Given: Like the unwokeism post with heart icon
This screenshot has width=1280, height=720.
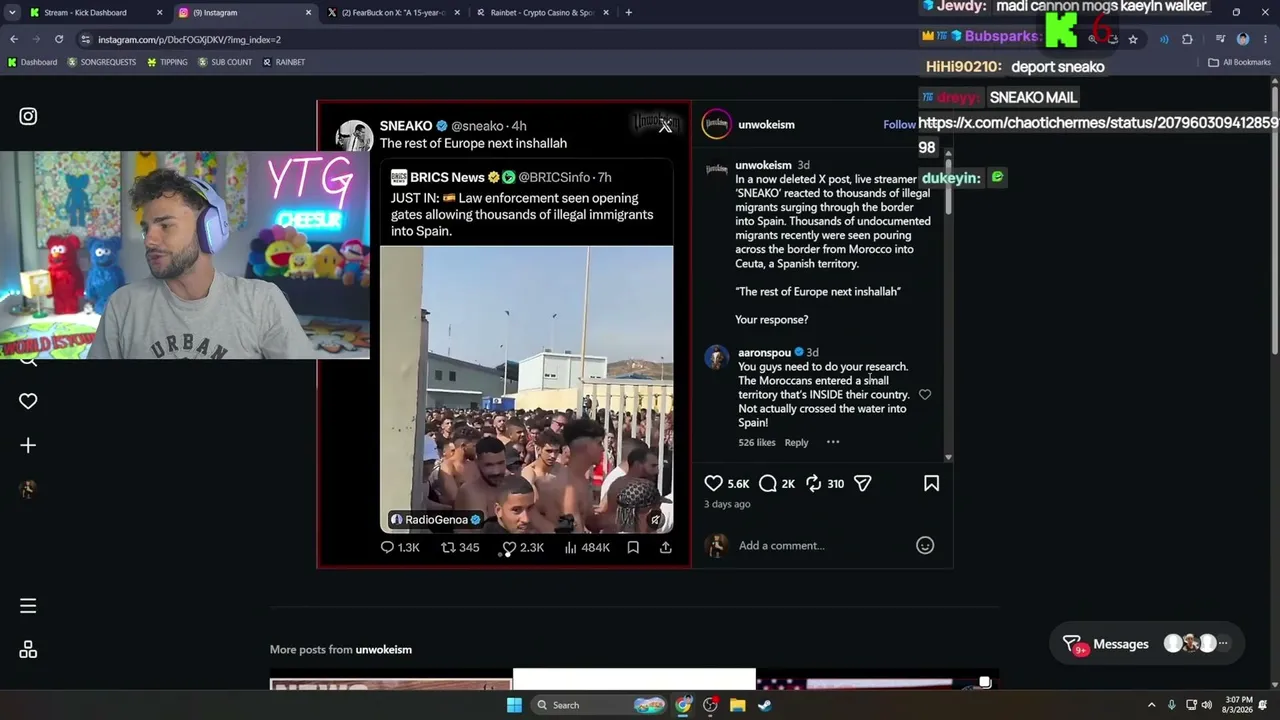Looking at the screenshot, I should (713, 484).
